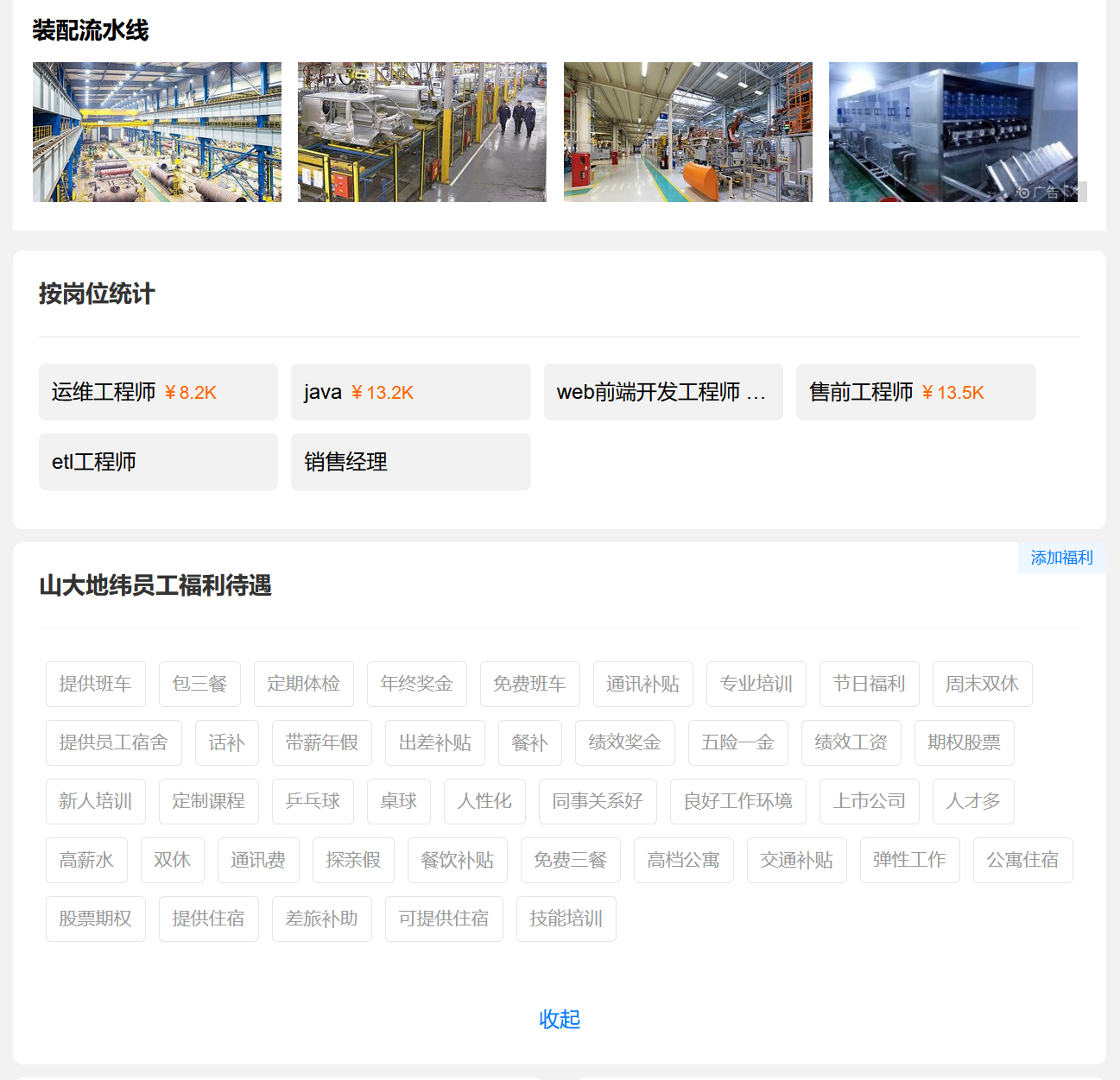Select the 售前工程师 job position
The height and width of the screenshot is (1080, 1120).
(x=915, y=392)
